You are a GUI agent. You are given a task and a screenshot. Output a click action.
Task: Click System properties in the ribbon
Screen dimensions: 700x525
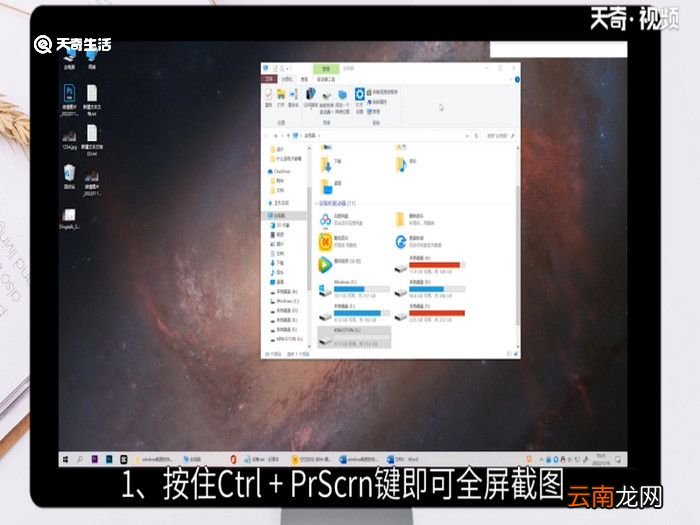(x=377, y=102)
